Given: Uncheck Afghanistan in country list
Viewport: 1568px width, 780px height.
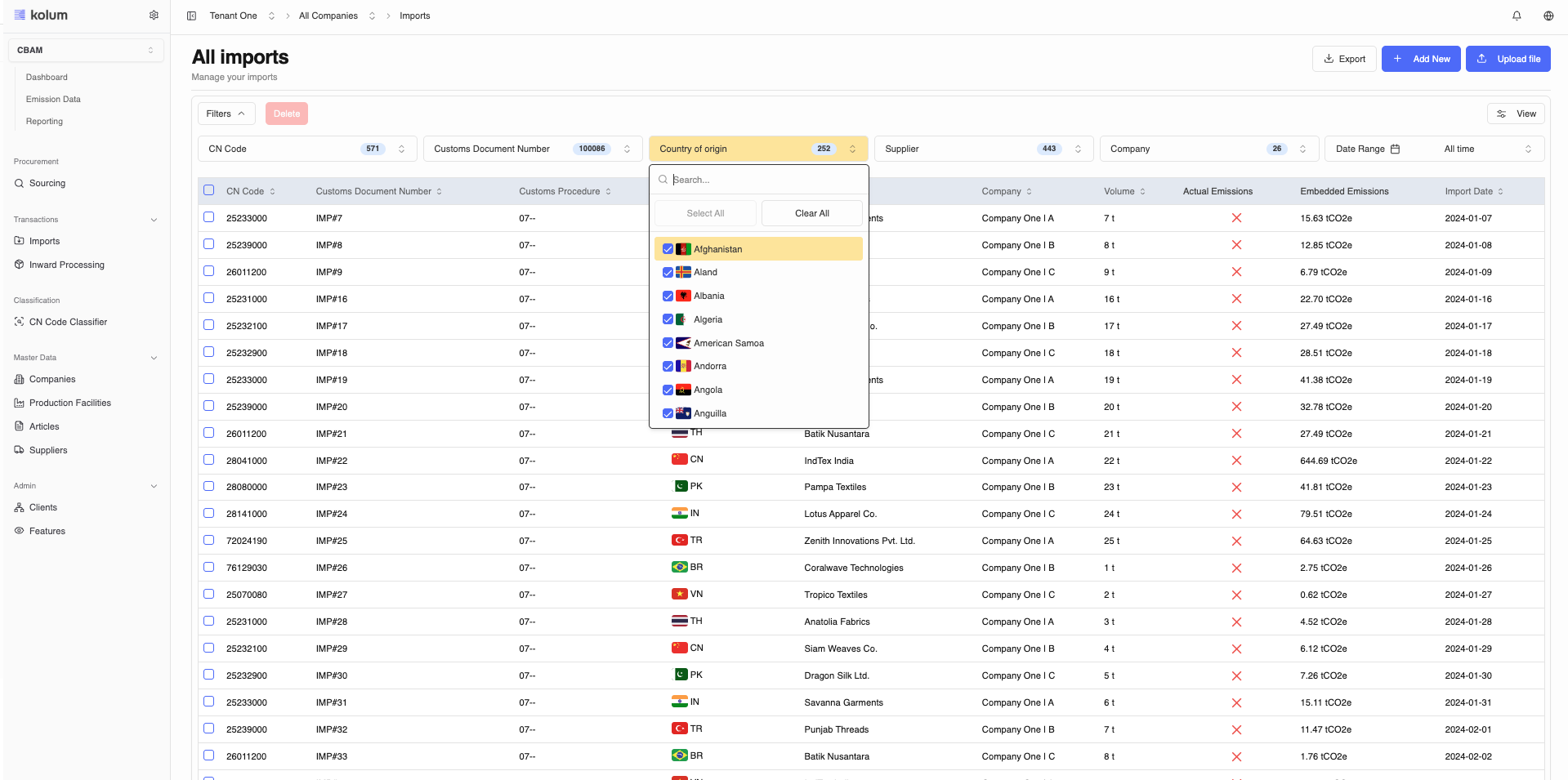Looking at the screenshot, I should [668, 249].
